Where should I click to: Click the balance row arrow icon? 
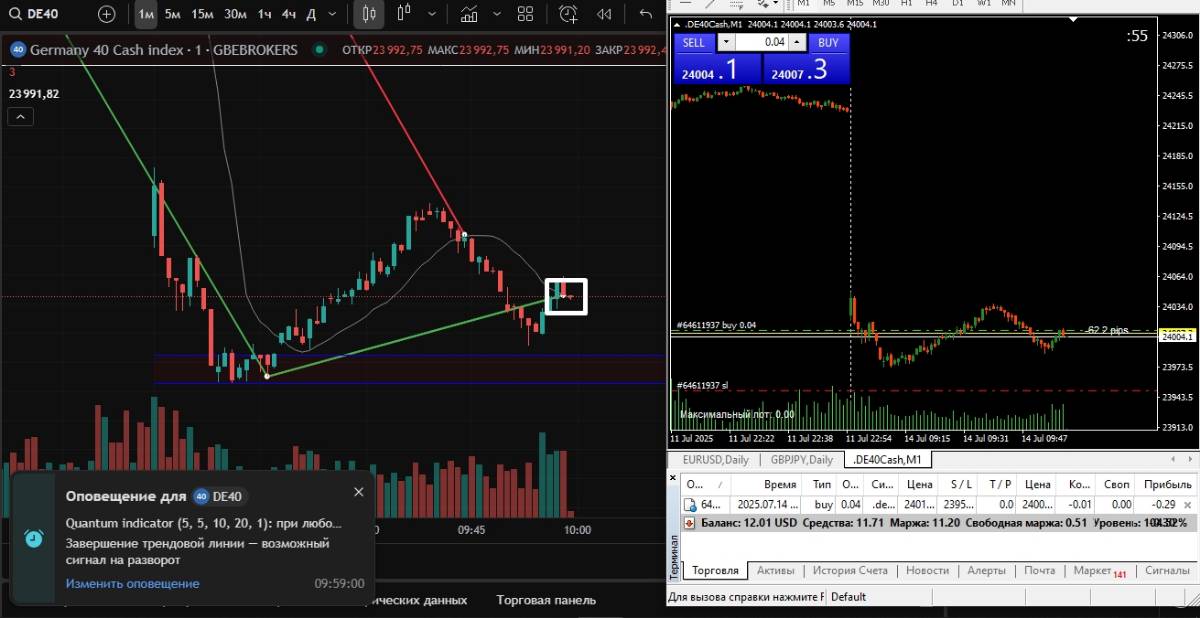click(x=688, y=523)
